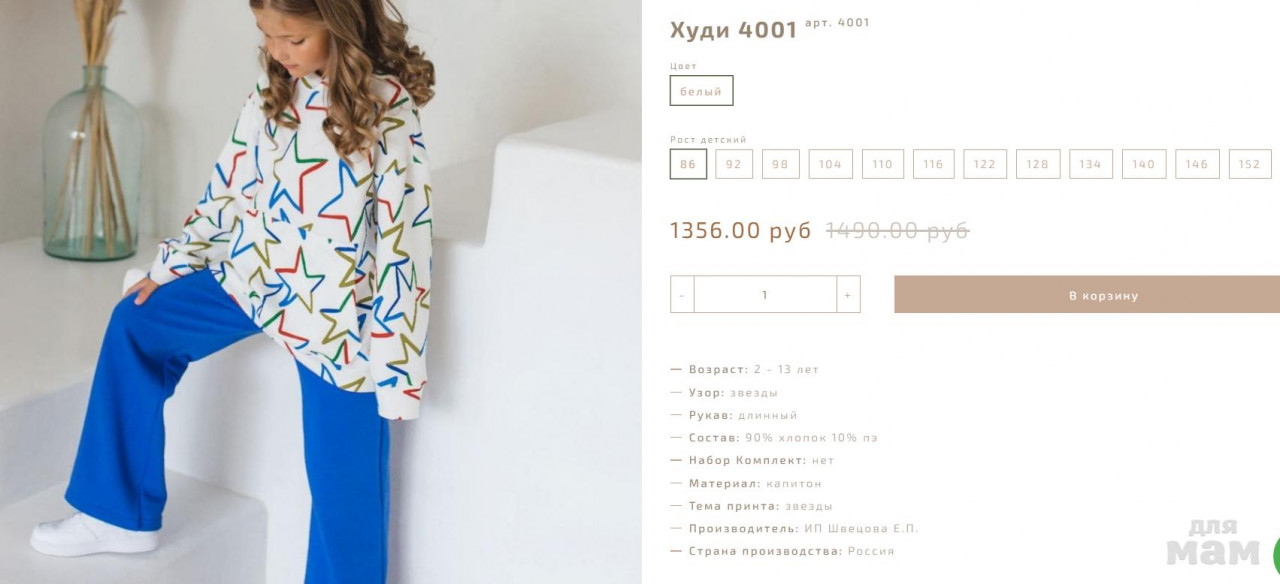Screen dimensions: 1280x584
Task: Pick size 116
Action: tap(933, 164)
